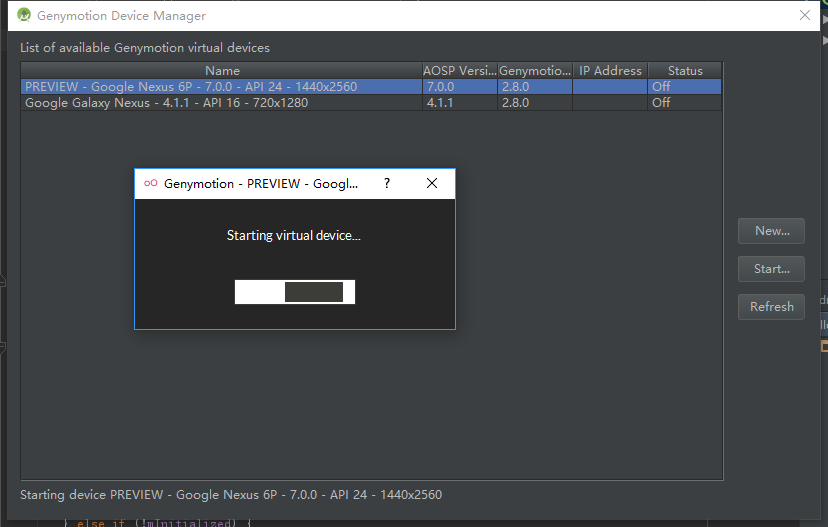Refresh the virtual devices list

tap(771, 307)
